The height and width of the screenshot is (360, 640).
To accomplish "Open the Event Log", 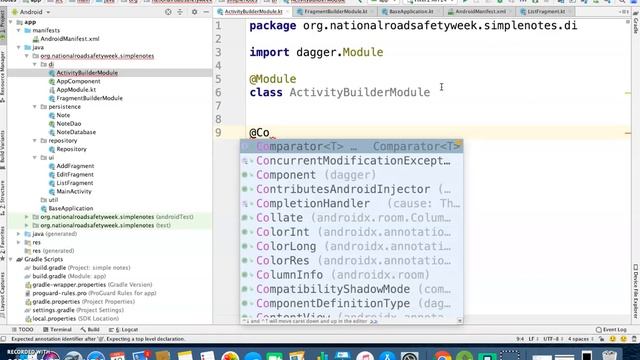I will tap(611, 329).
